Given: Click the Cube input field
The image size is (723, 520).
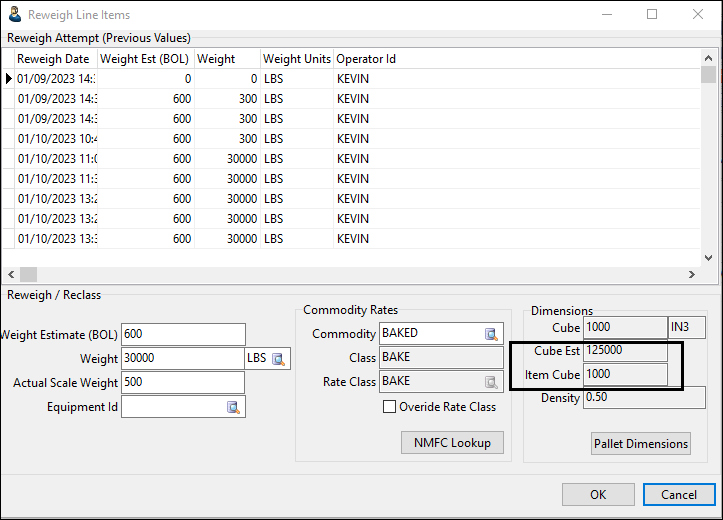Looking at the screenshot, I should click(x=624, y=327).
